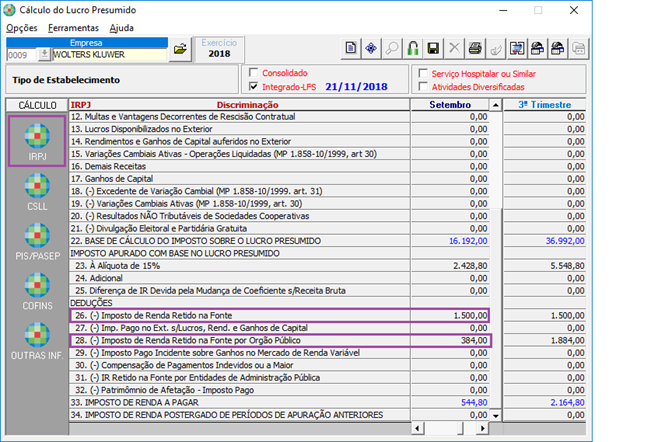
Task: Click the horizontal scrollbar right arrow
Action: pyautogui.click(x=483, y=428)
